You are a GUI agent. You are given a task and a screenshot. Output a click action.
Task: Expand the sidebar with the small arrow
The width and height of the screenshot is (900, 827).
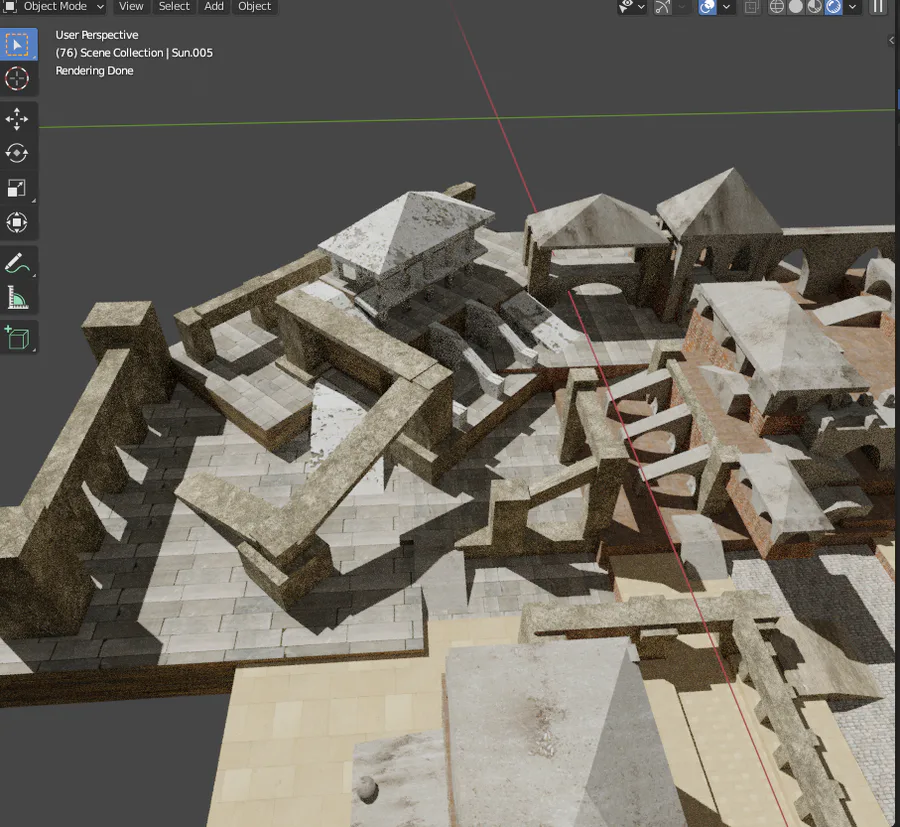(x=891, y=40)
